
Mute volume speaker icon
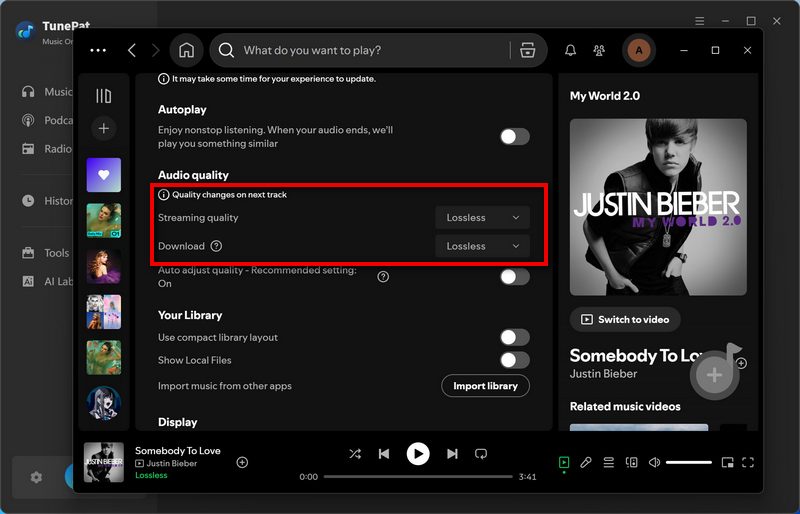[654, 462]
